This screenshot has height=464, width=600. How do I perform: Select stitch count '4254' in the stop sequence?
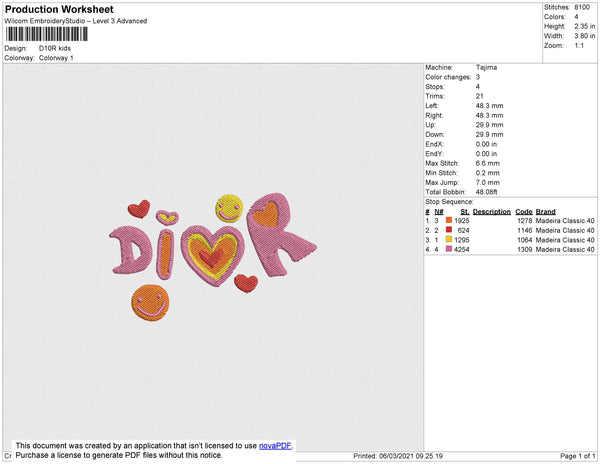tap(462, 249)
